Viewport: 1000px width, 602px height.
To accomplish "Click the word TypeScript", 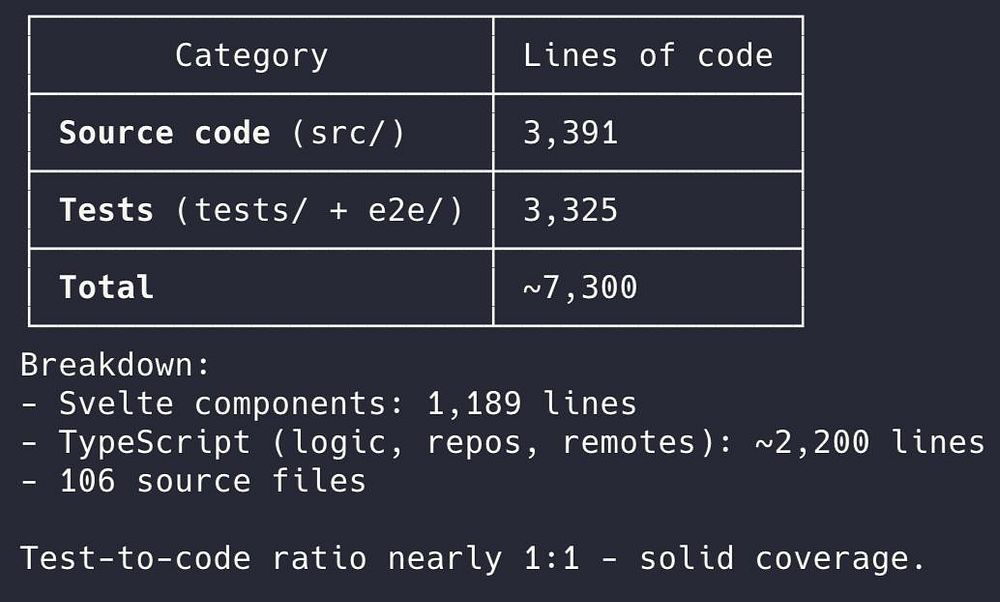I will tap(154, 442).
